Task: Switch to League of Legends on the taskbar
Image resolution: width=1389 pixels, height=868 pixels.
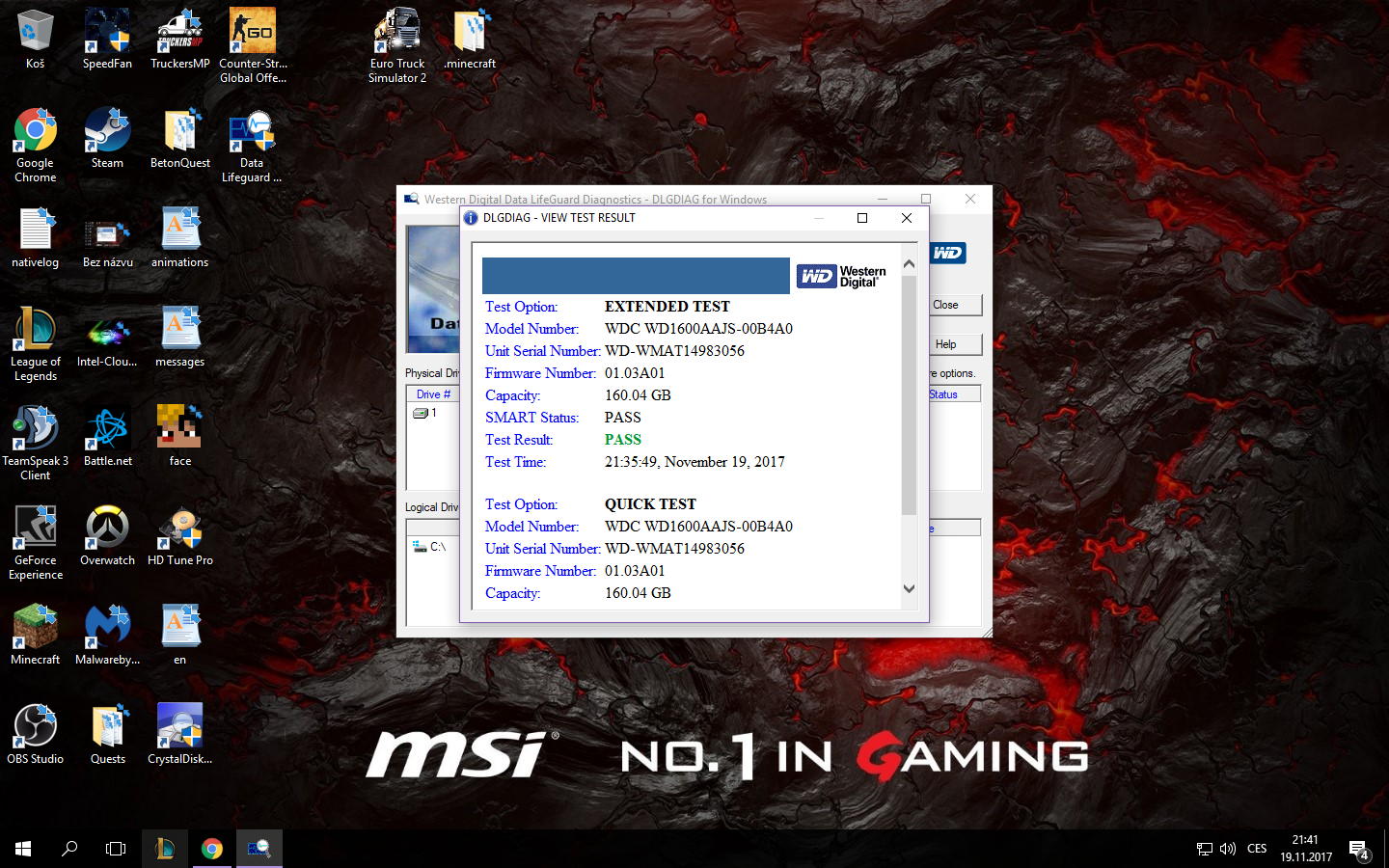Action: (165, 849)
